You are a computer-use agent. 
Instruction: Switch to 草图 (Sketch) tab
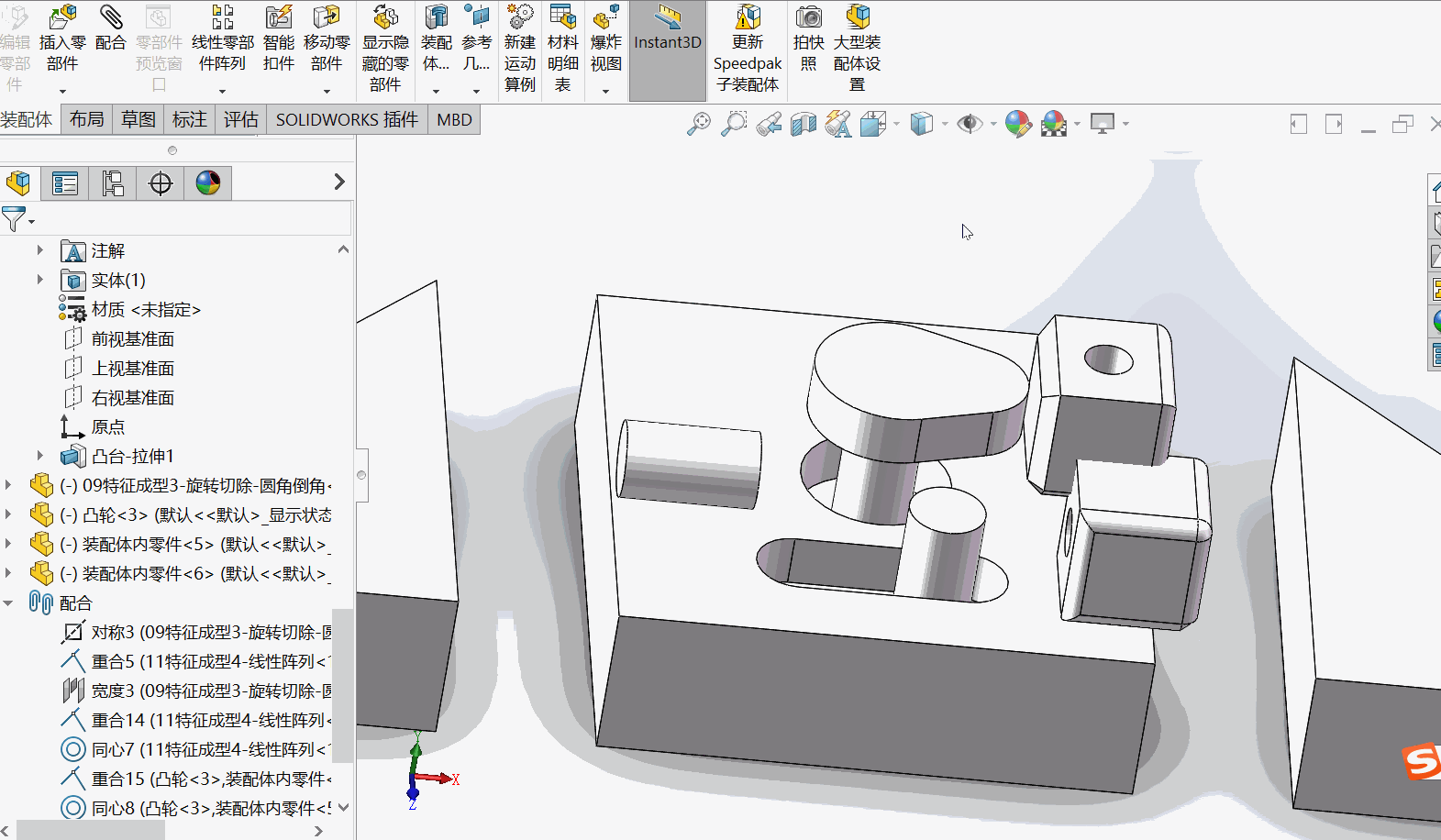click(139, 120)
